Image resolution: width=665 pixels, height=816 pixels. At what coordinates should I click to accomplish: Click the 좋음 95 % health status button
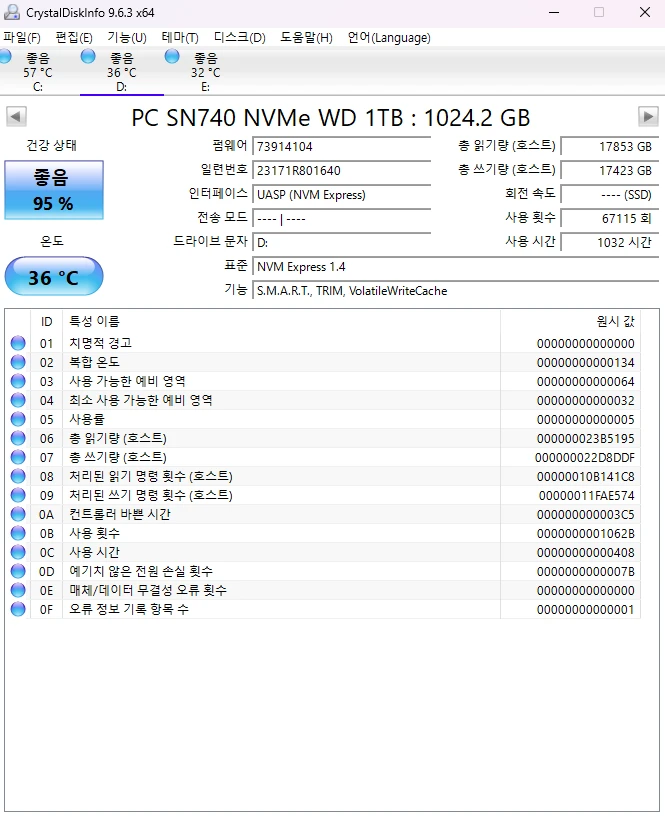tap(54, 190)
